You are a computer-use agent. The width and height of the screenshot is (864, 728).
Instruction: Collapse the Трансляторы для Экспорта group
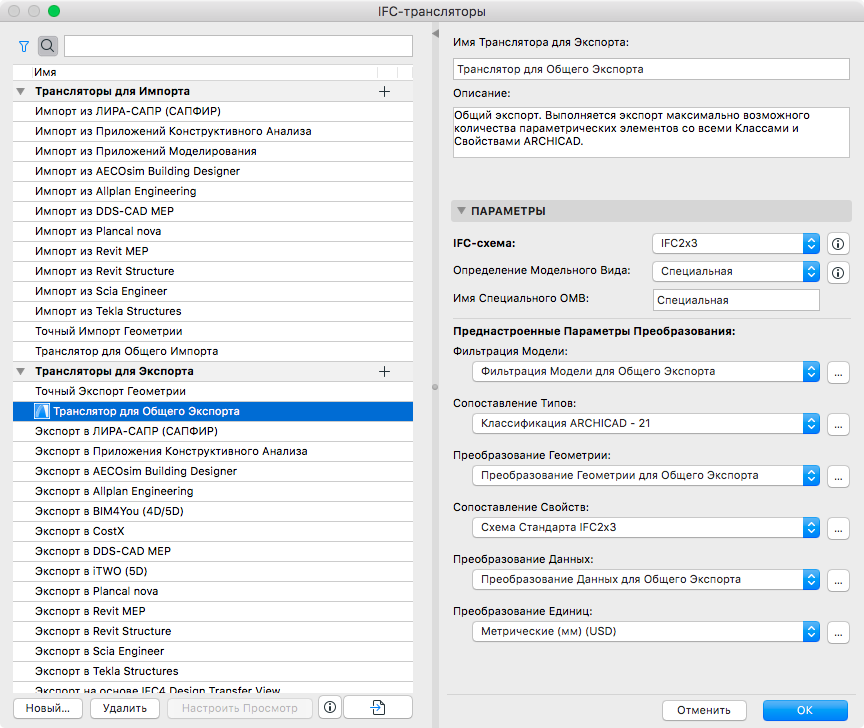click(x=21, y=371)
